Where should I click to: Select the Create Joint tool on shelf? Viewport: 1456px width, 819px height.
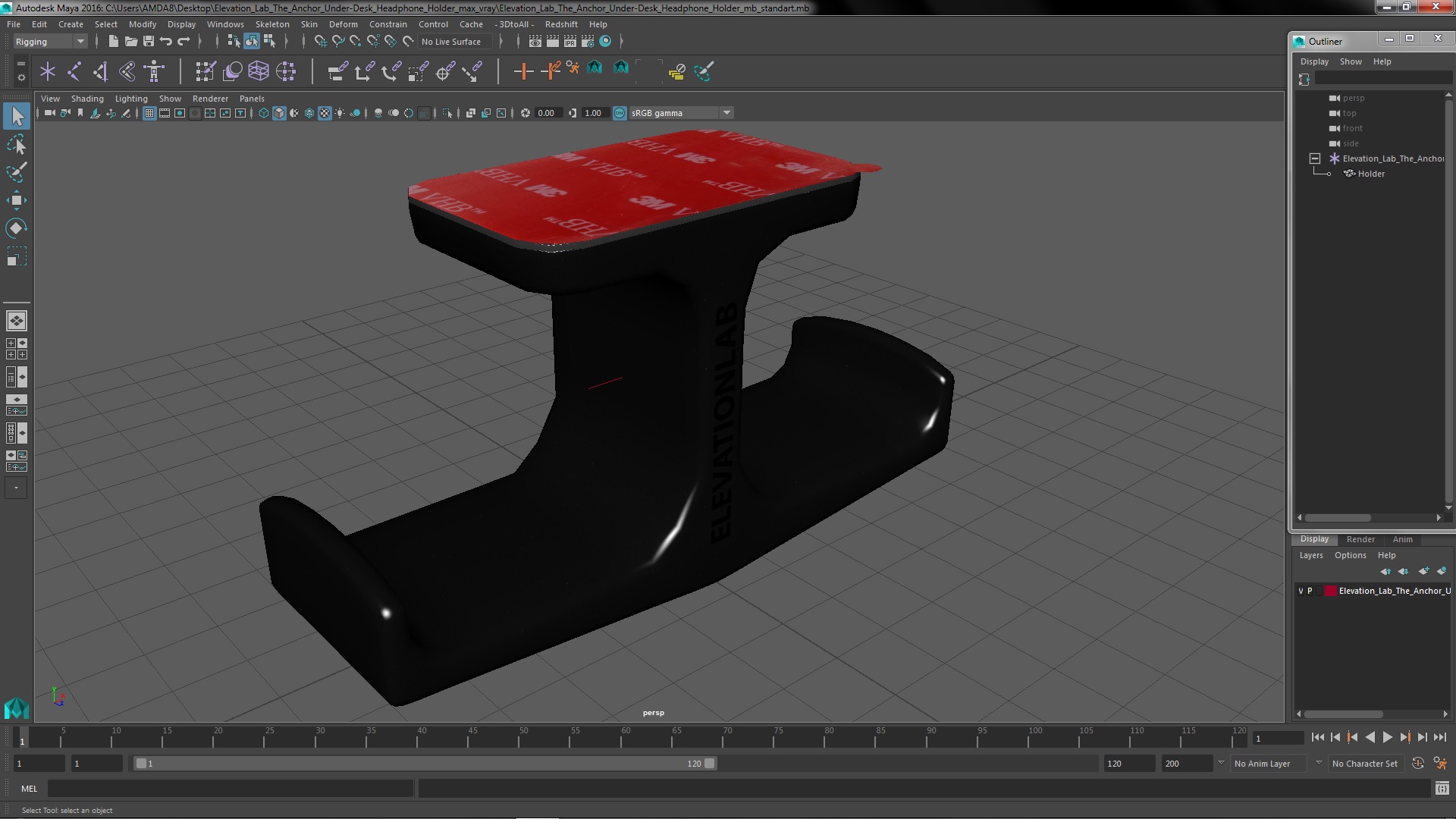74,71
